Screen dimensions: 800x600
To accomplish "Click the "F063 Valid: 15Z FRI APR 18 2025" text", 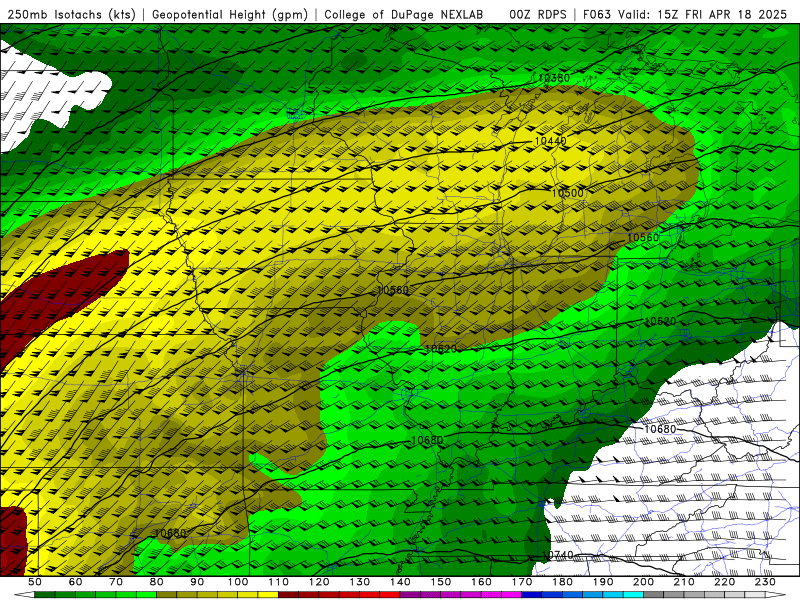I will tap(685, 14).
